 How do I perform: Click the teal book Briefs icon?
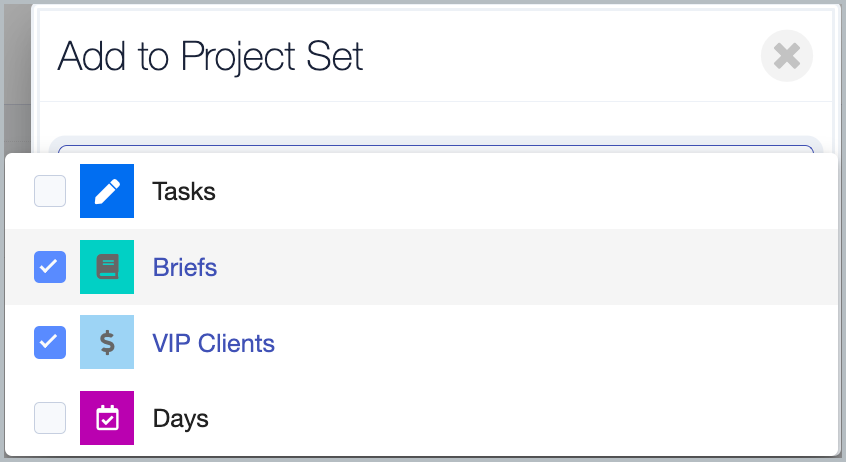107,267
